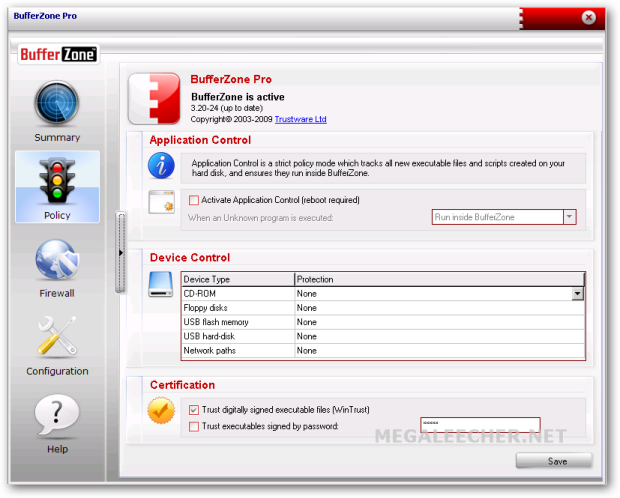The width and height of the screenshot is (620, 498).
Task: Switch to the Help section label
Action: coord(57,449)
